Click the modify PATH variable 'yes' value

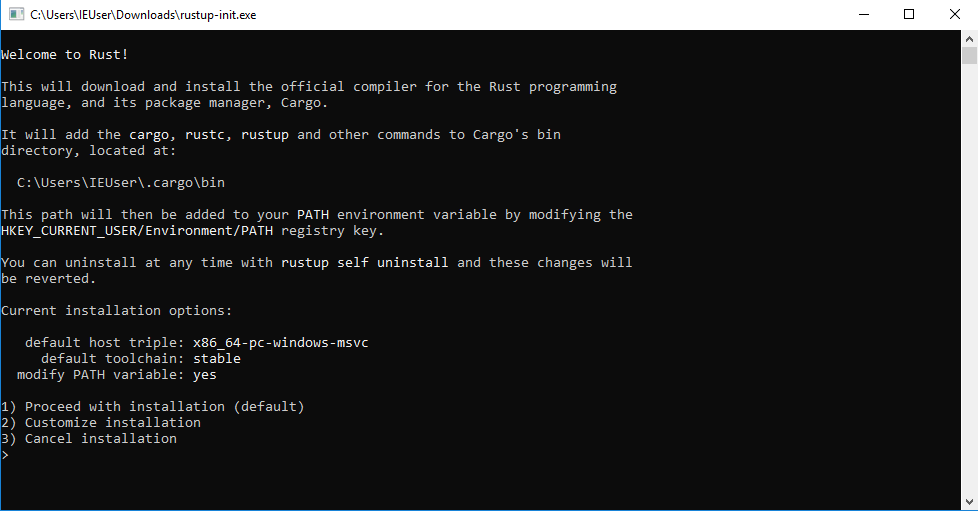pyautogui.click(x=205, y=375)
